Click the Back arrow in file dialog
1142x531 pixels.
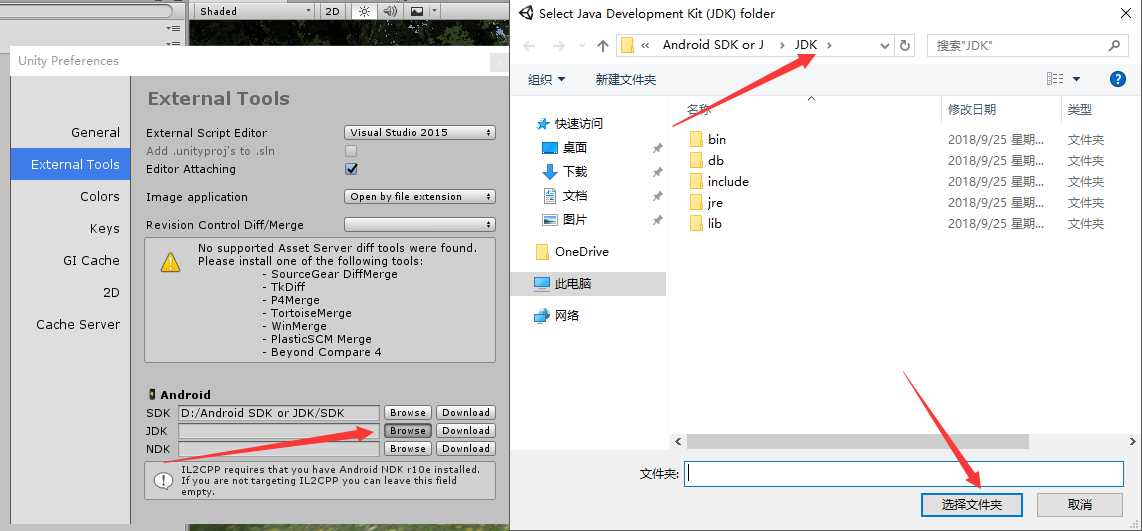click(529, 45)
